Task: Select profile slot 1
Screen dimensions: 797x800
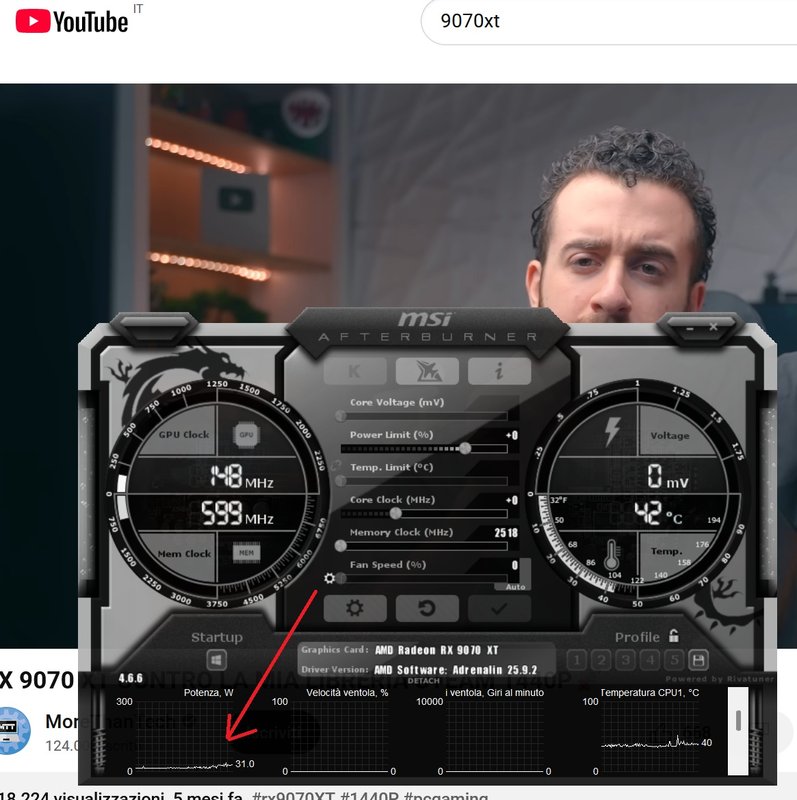Action: click(x=577, y=660)
